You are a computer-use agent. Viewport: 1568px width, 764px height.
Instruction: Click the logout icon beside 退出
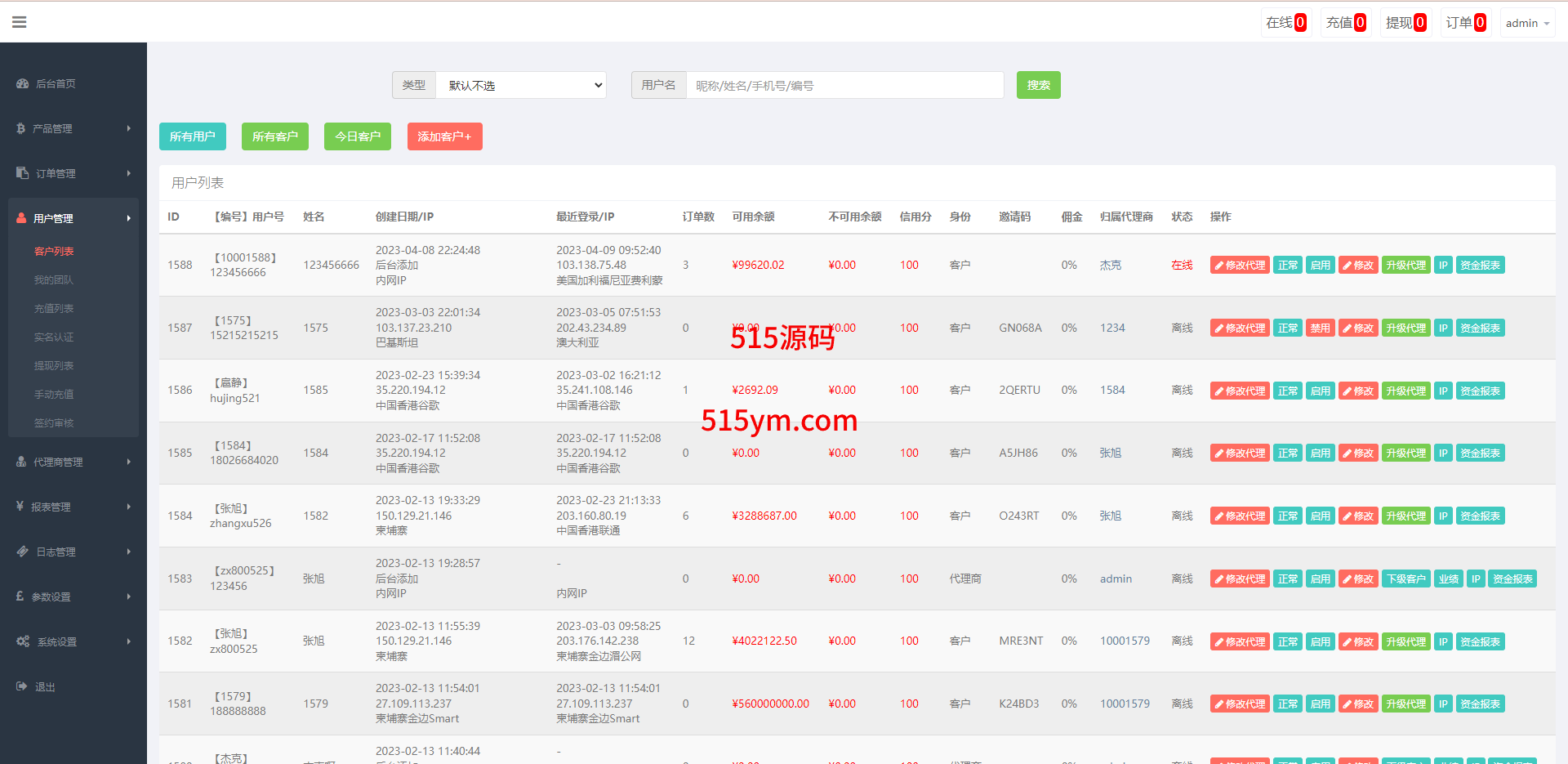[x=22, y=686]
